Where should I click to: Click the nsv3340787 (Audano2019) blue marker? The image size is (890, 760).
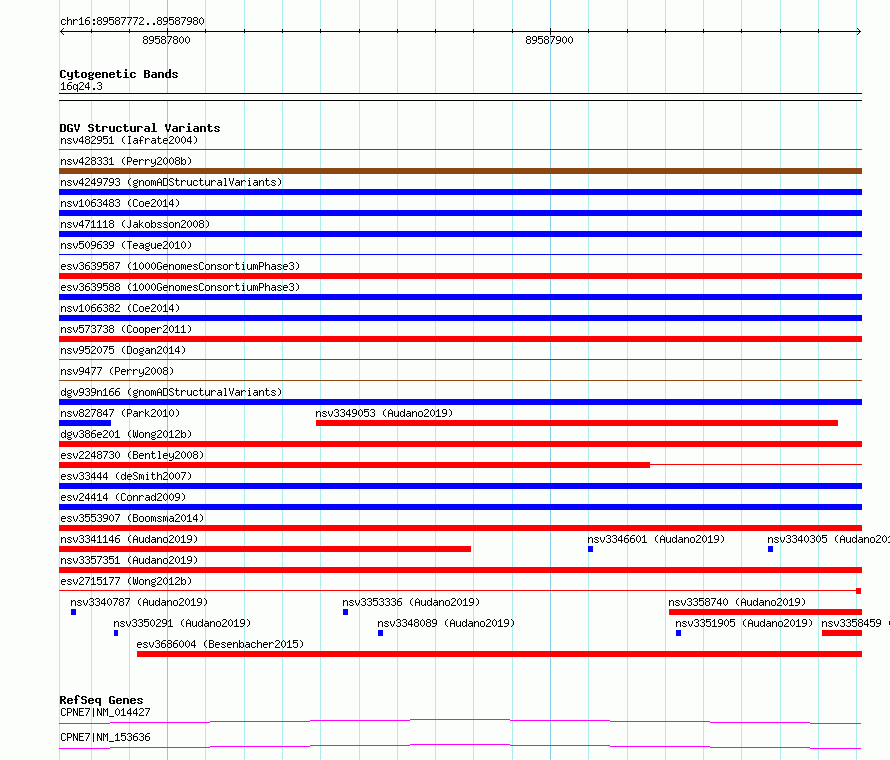pyautogui.click(x=73, y=612)
